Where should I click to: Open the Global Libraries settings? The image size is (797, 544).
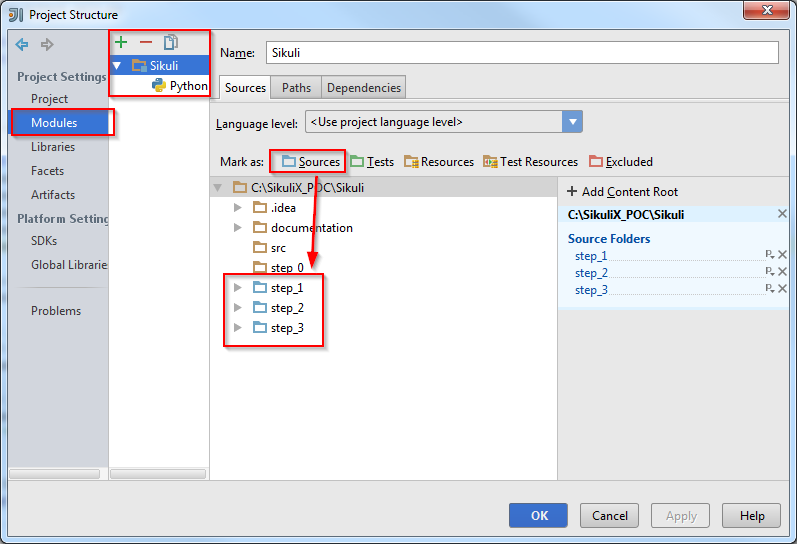pyautogui.click(x=69, y=265)
